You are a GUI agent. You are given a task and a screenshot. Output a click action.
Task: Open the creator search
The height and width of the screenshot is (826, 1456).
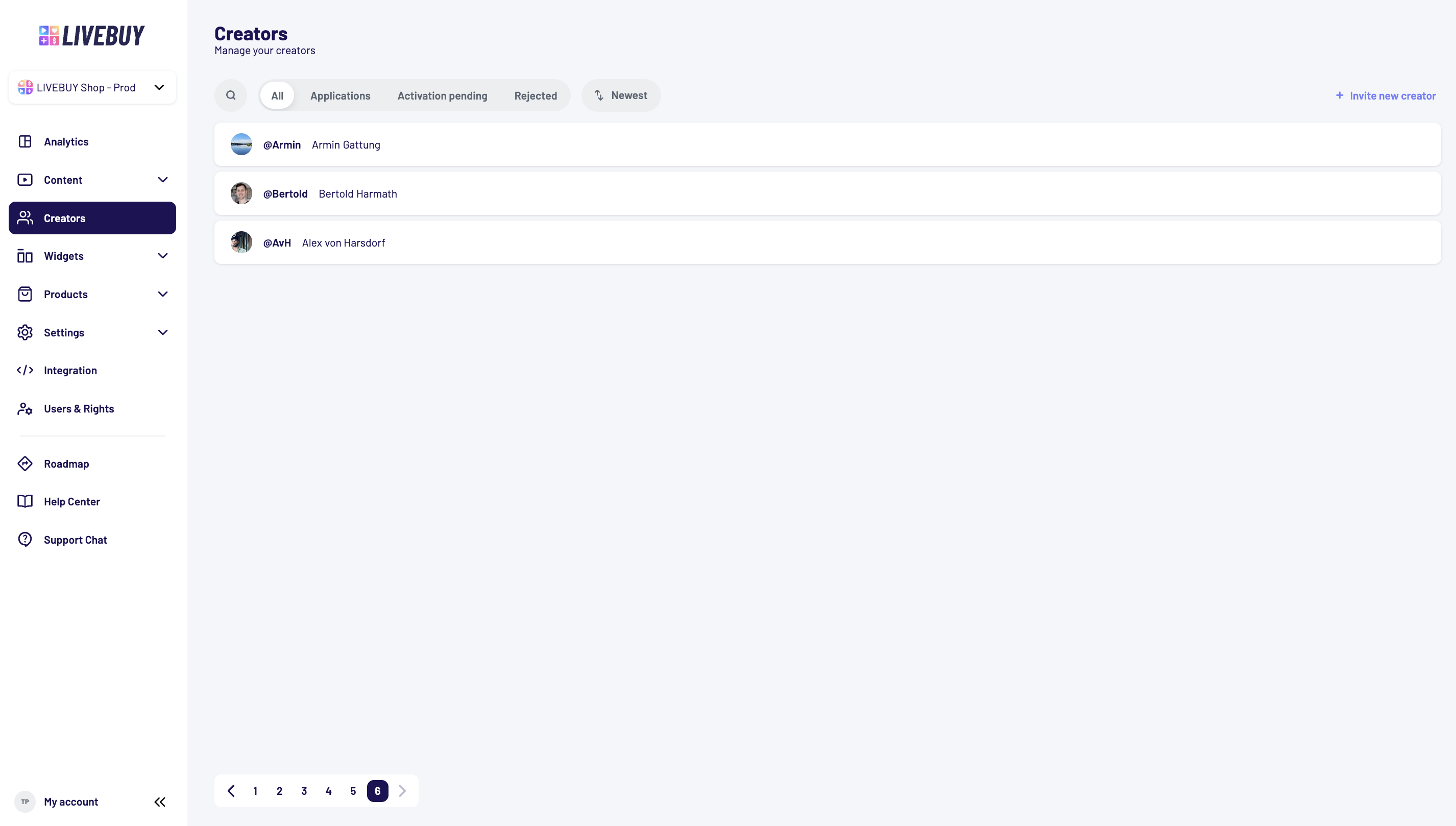tap(231, 95)
